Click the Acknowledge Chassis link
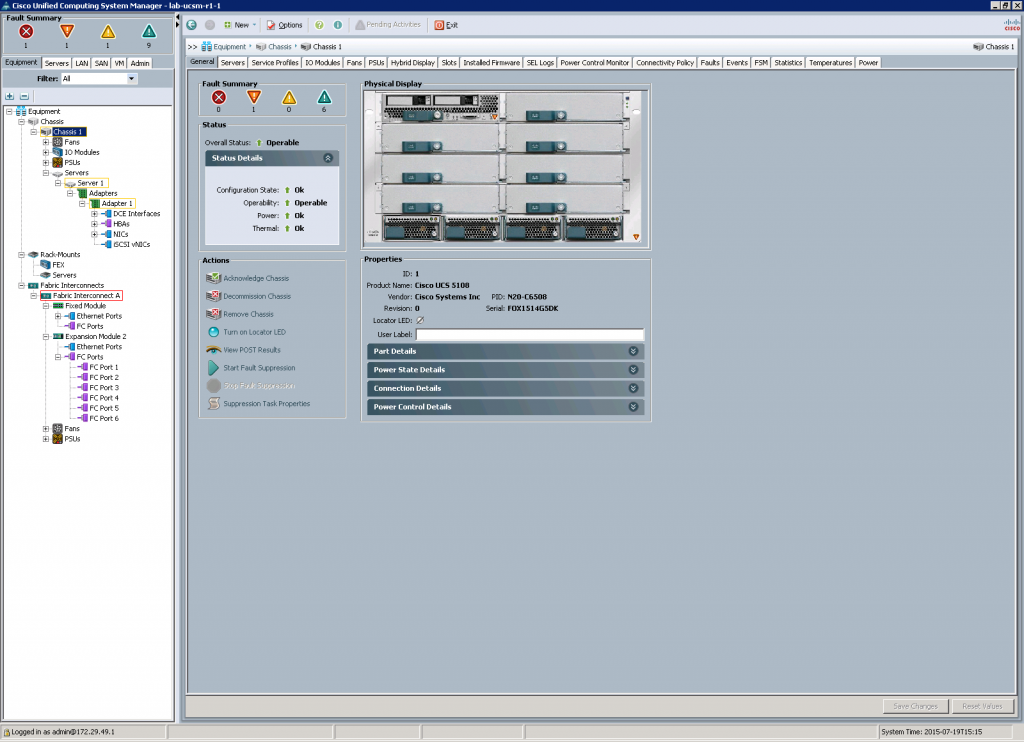Image resolution: width=1024 pixels, height=742 pixels. coord(256,278)
